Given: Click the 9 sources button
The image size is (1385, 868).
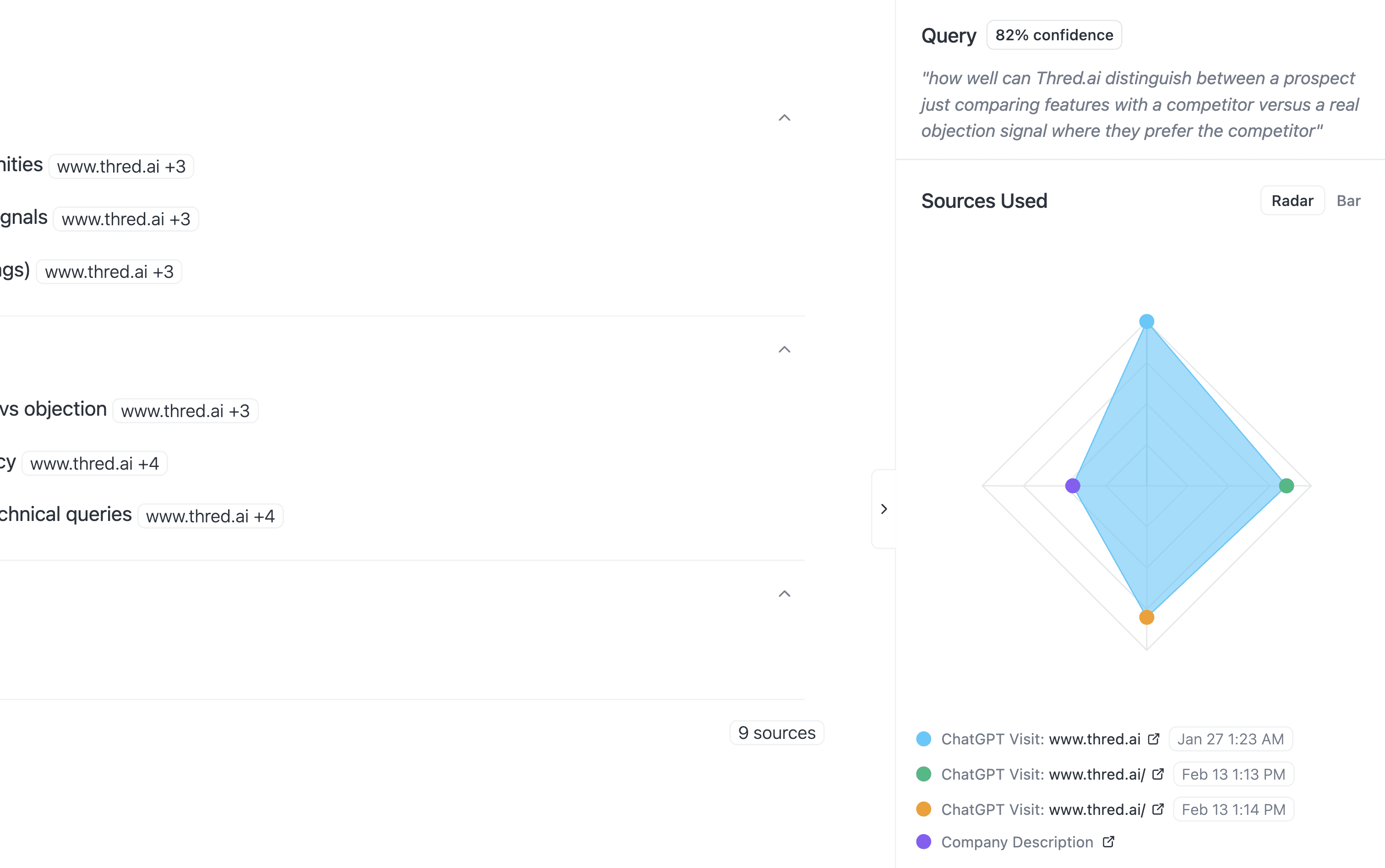Looking at the screenshot, I should pyautogui.click(x=776, y=732).
